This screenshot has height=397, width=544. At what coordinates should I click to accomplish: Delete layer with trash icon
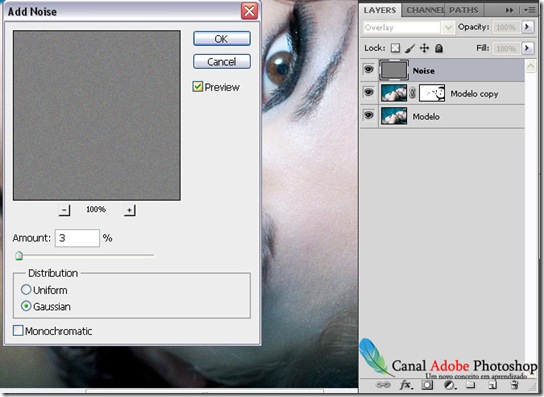515,385
